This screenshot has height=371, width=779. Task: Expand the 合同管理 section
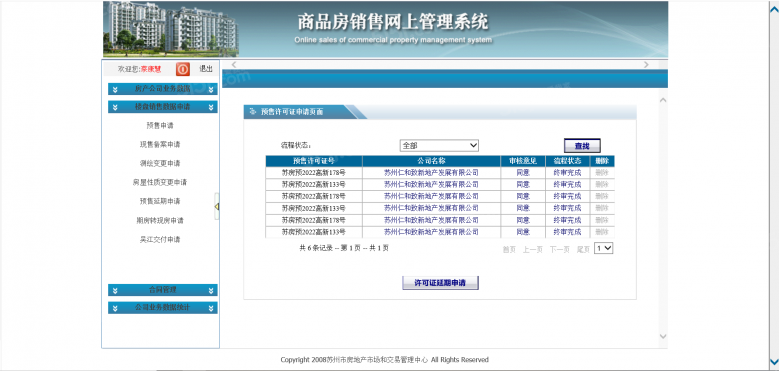tap(162, 290)
